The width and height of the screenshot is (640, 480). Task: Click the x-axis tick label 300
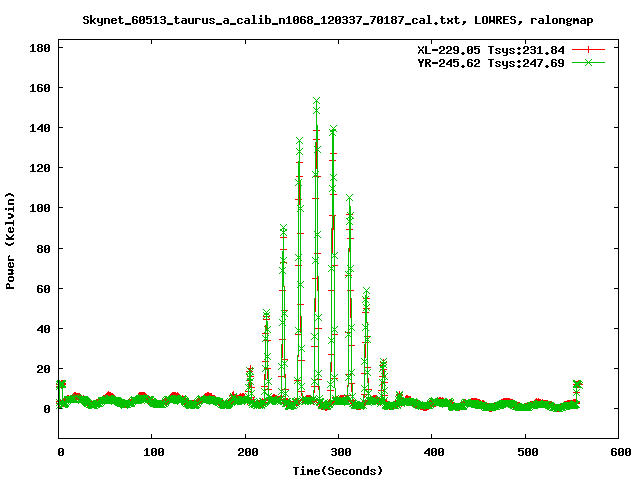tap(339, 453)
